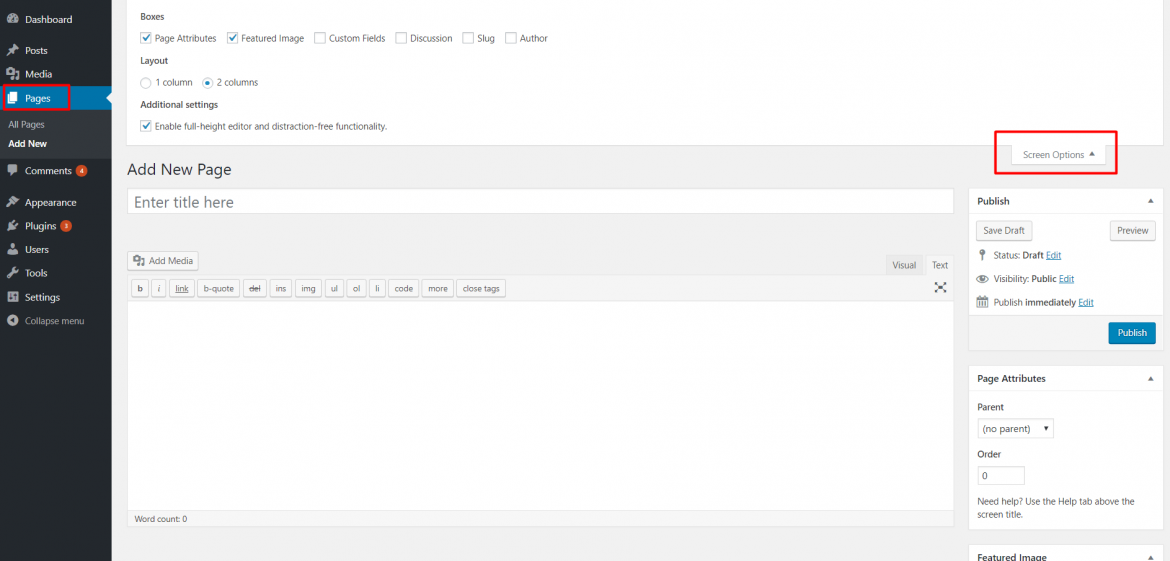Uncheck the Featured Image box option
1170x561 pixels.
pyautogui.click(x=233, y=38)
